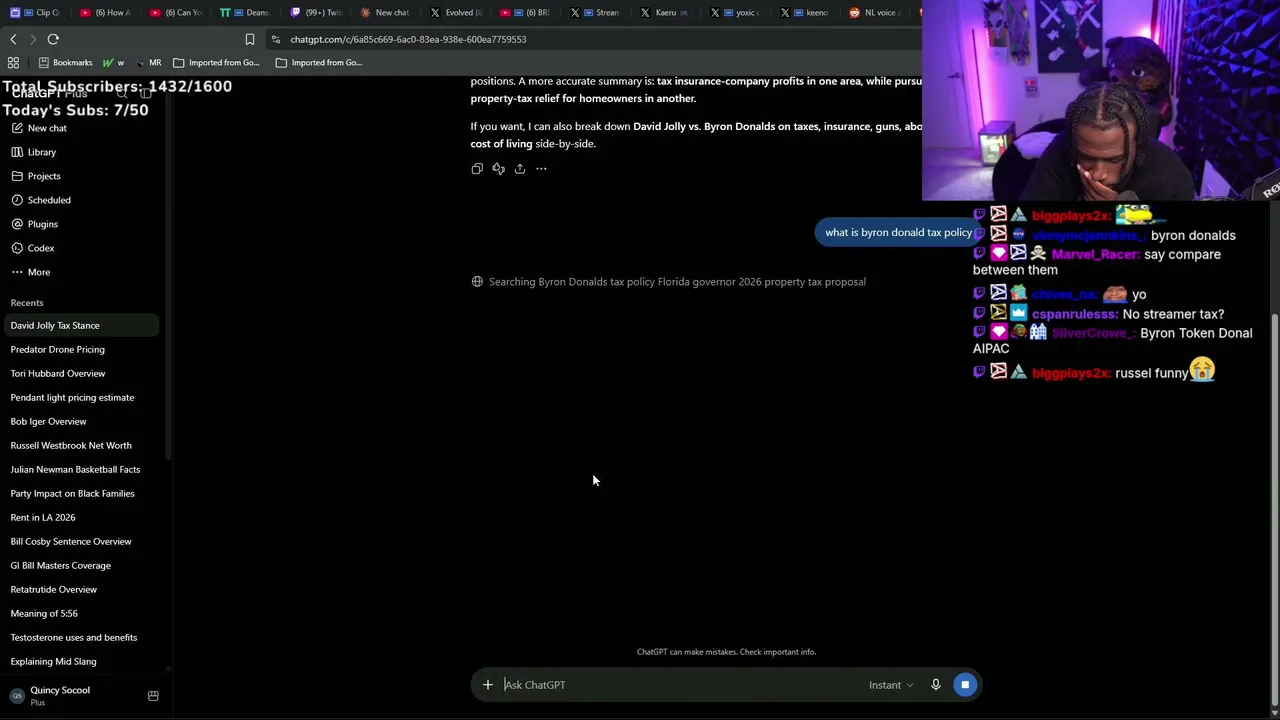Image resolution: width=1280 pixels, height=720 pixels.
Task: Switch to the NL voice browser tab
Action: tap(875, 13)
